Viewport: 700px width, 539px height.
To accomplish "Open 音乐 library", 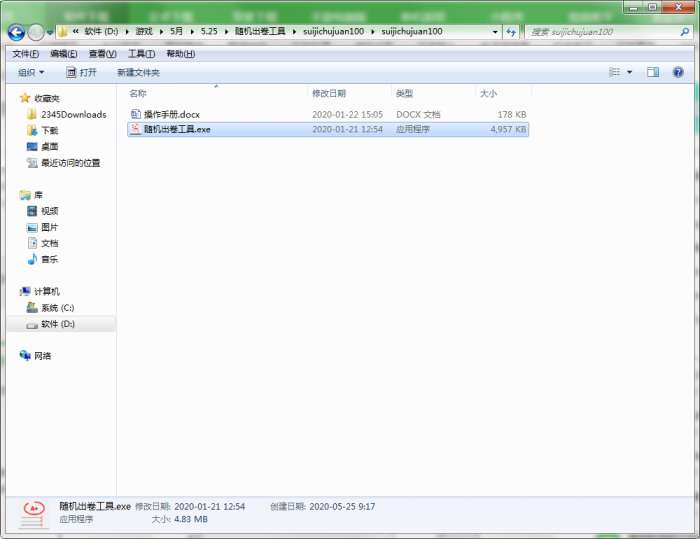I will 50,259.
